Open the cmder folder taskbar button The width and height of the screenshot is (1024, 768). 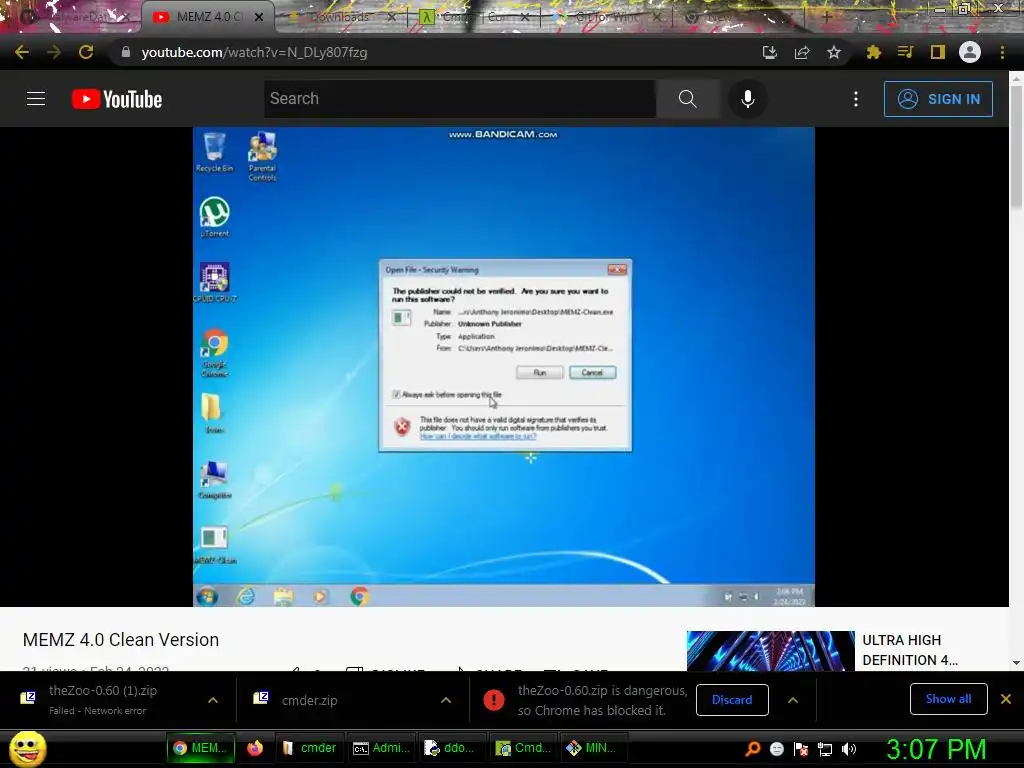point(310,748)
